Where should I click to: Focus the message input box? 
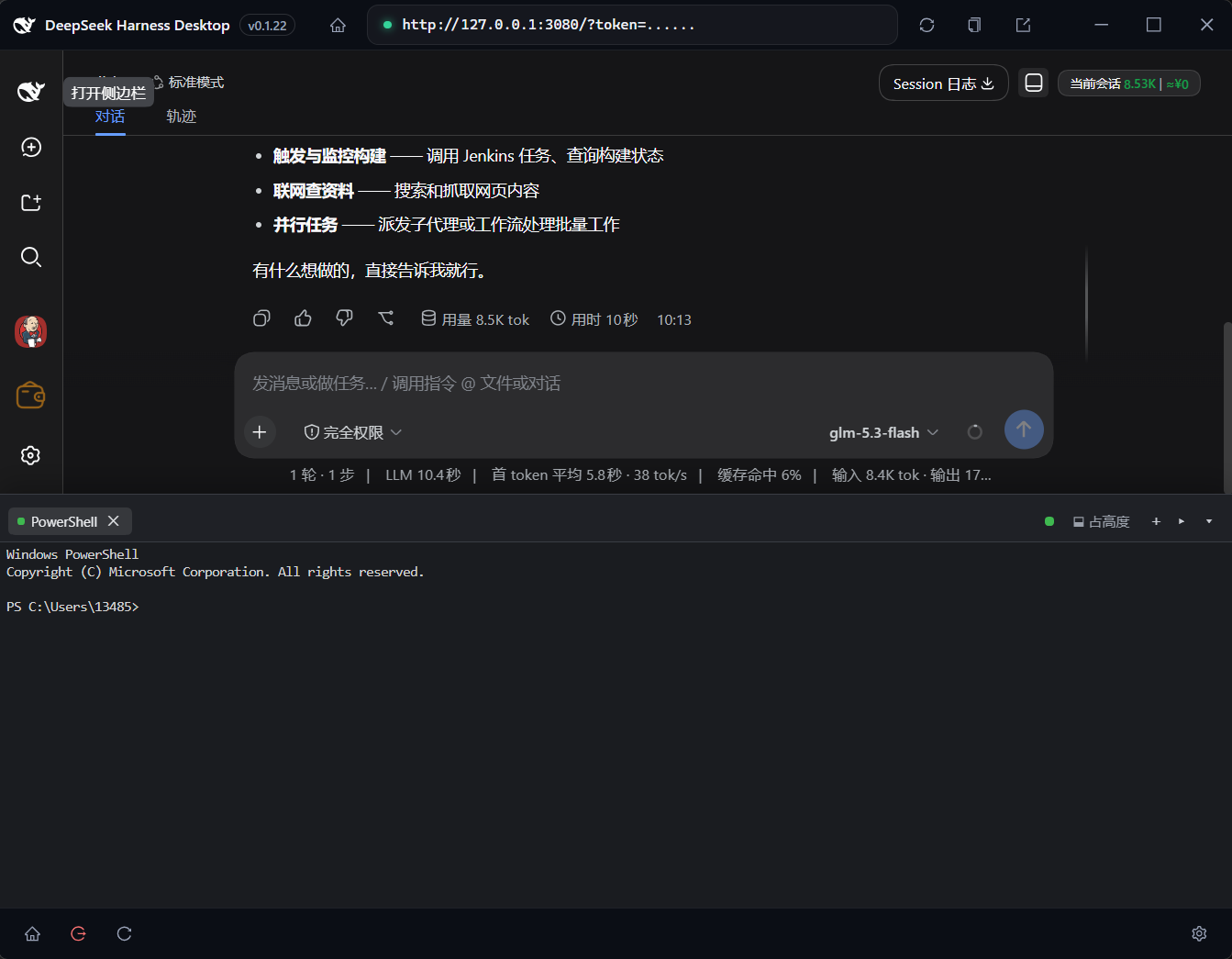pos(643,383)
